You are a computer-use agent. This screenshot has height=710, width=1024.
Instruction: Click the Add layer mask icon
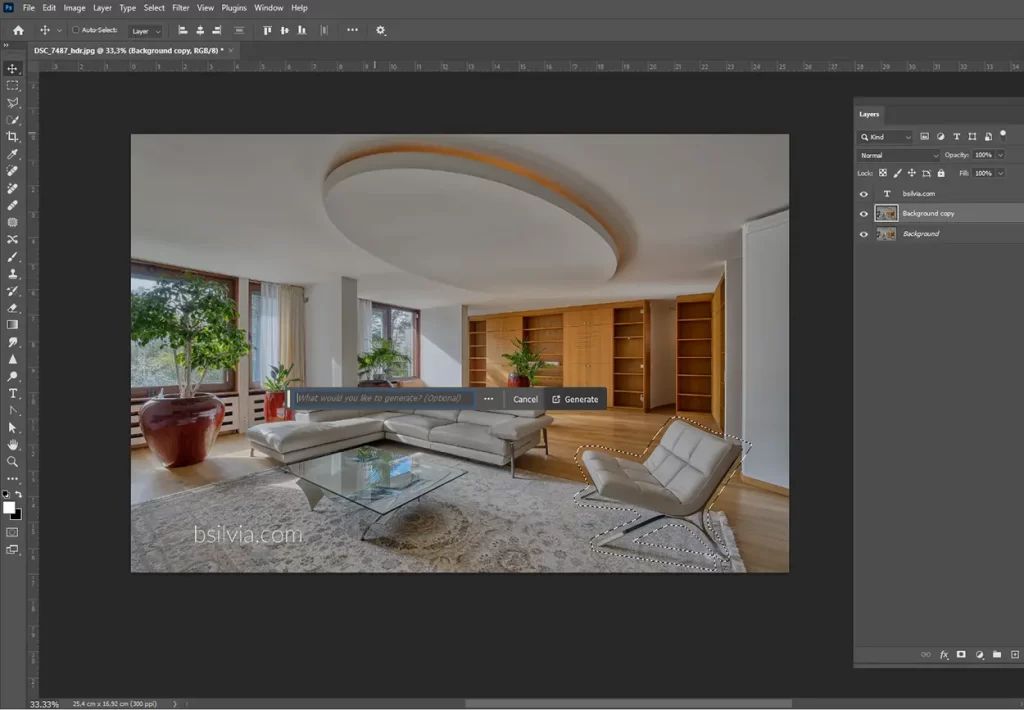coord(961,654)
